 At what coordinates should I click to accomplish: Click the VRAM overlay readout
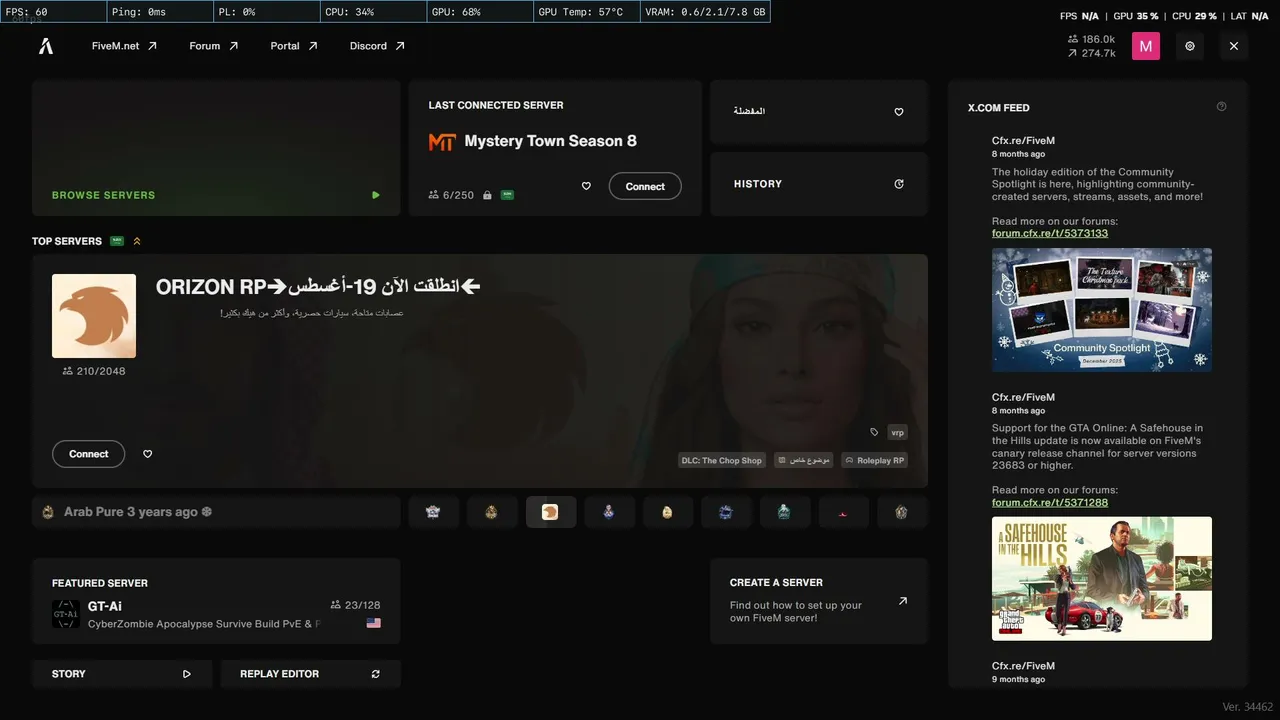point(705,12)
